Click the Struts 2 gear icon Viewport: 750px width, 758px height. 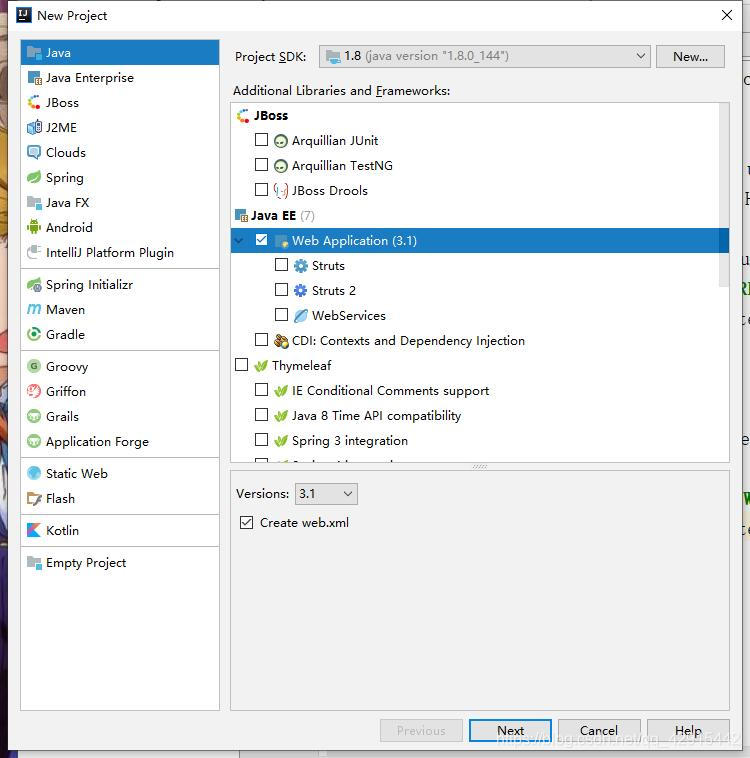(x=300, y=291)
